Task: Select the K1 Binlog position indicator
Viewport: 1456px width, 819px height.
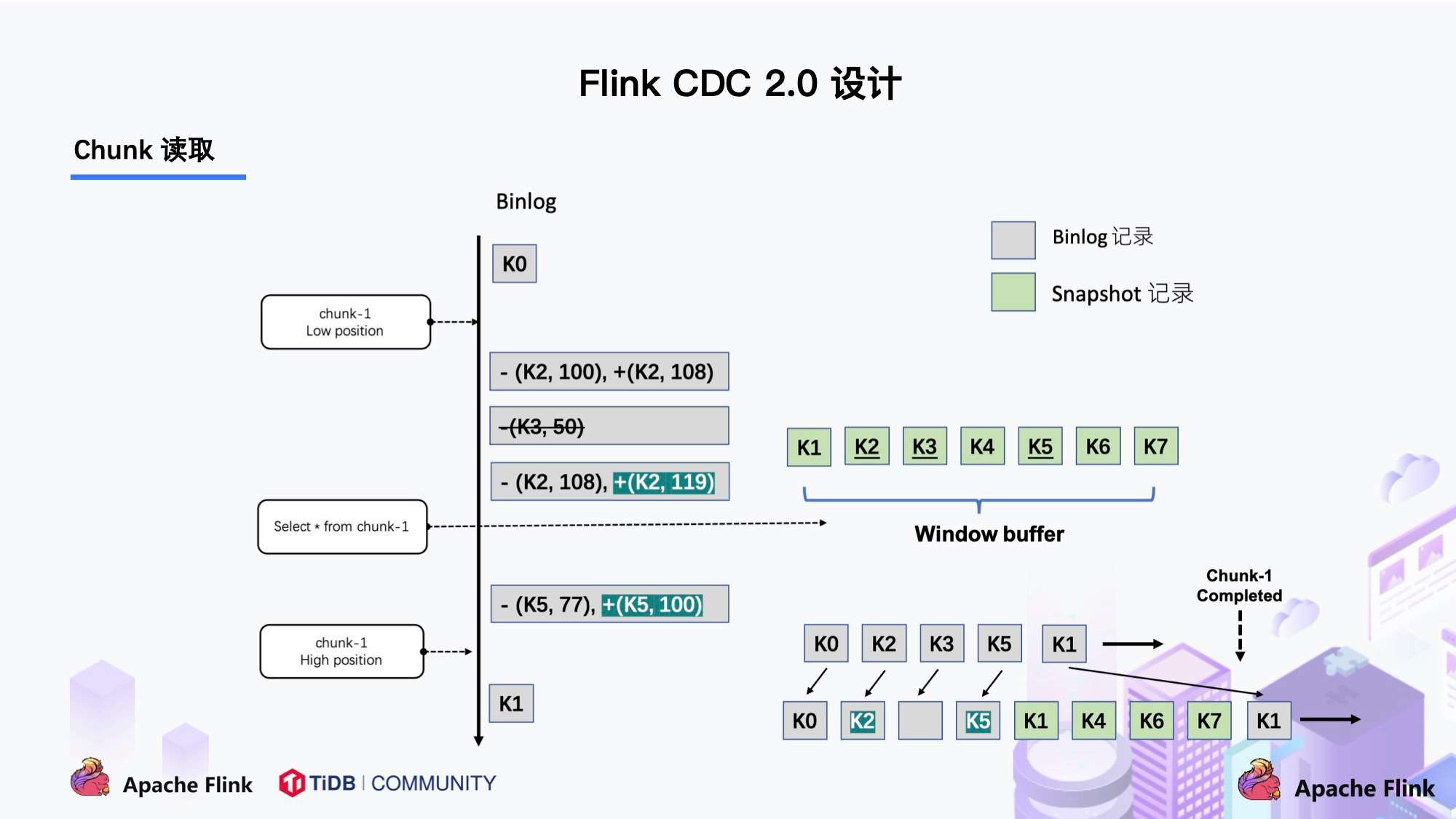Action: (x=512, y=700)
